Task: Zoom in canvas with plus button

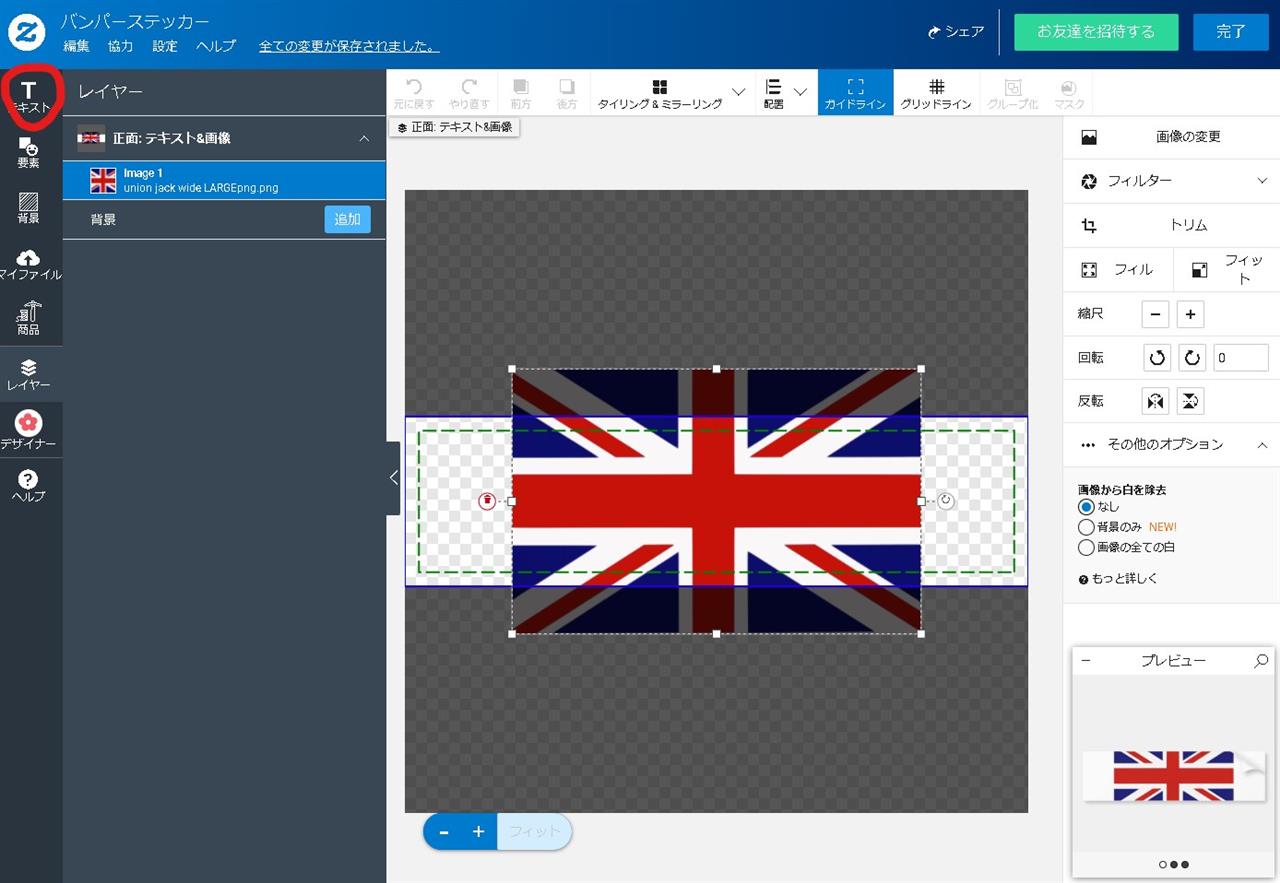Action: click(x=478, y=832)
